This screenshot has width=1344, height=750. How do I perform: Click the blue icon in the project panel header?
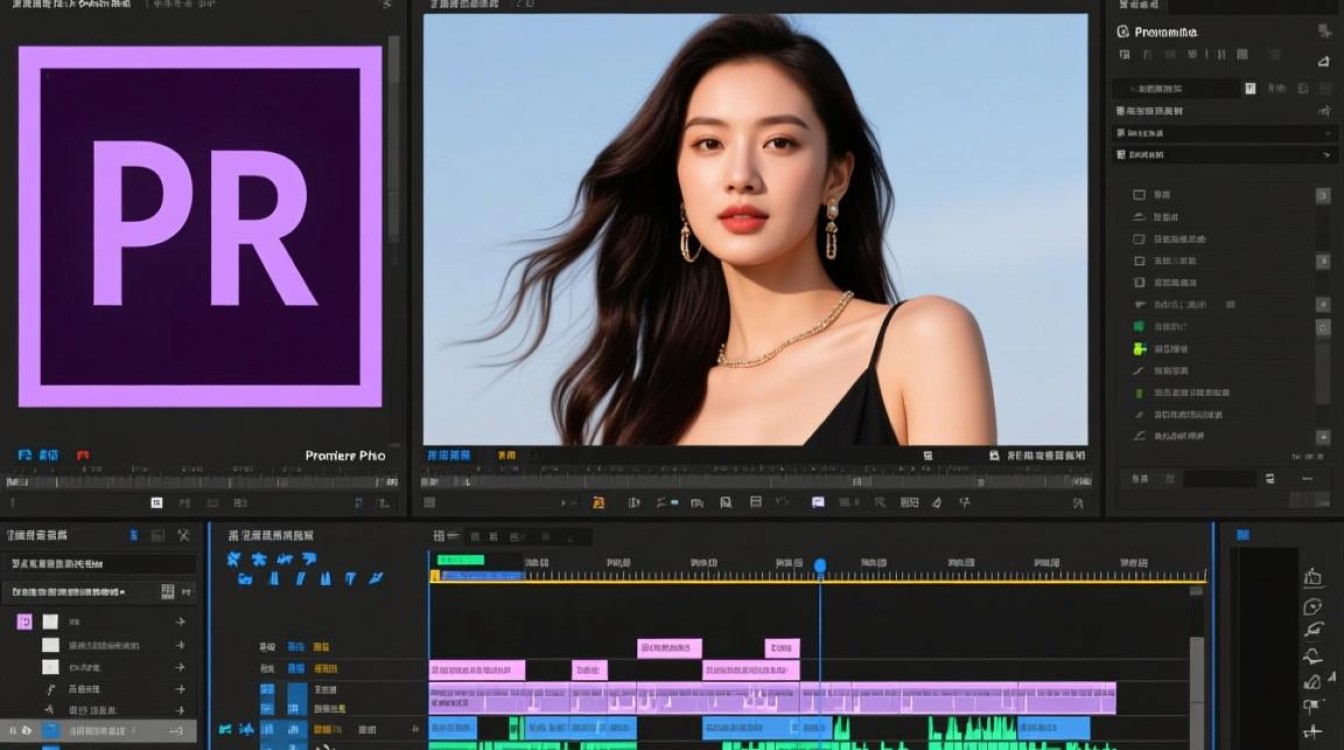tap(133, 536)
